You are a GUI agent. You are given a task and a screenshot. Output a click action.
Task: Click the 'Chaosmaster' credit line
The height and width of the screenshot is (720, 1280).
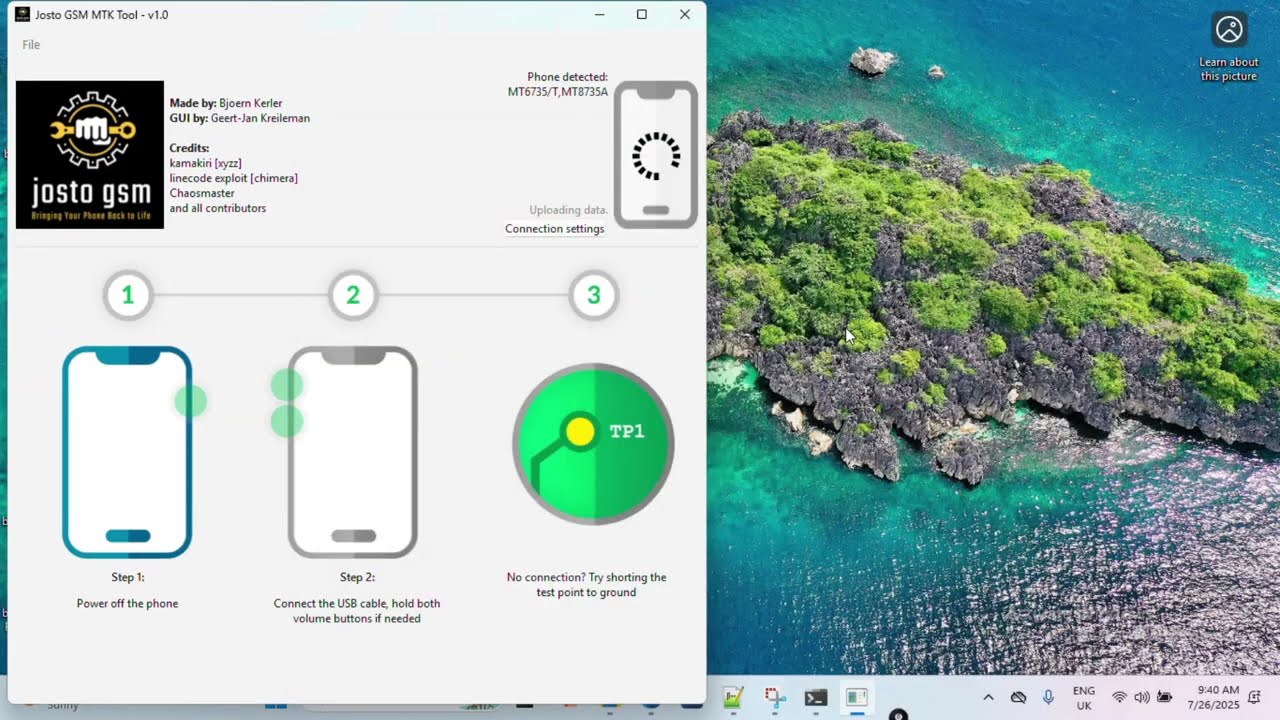[202, 193]
